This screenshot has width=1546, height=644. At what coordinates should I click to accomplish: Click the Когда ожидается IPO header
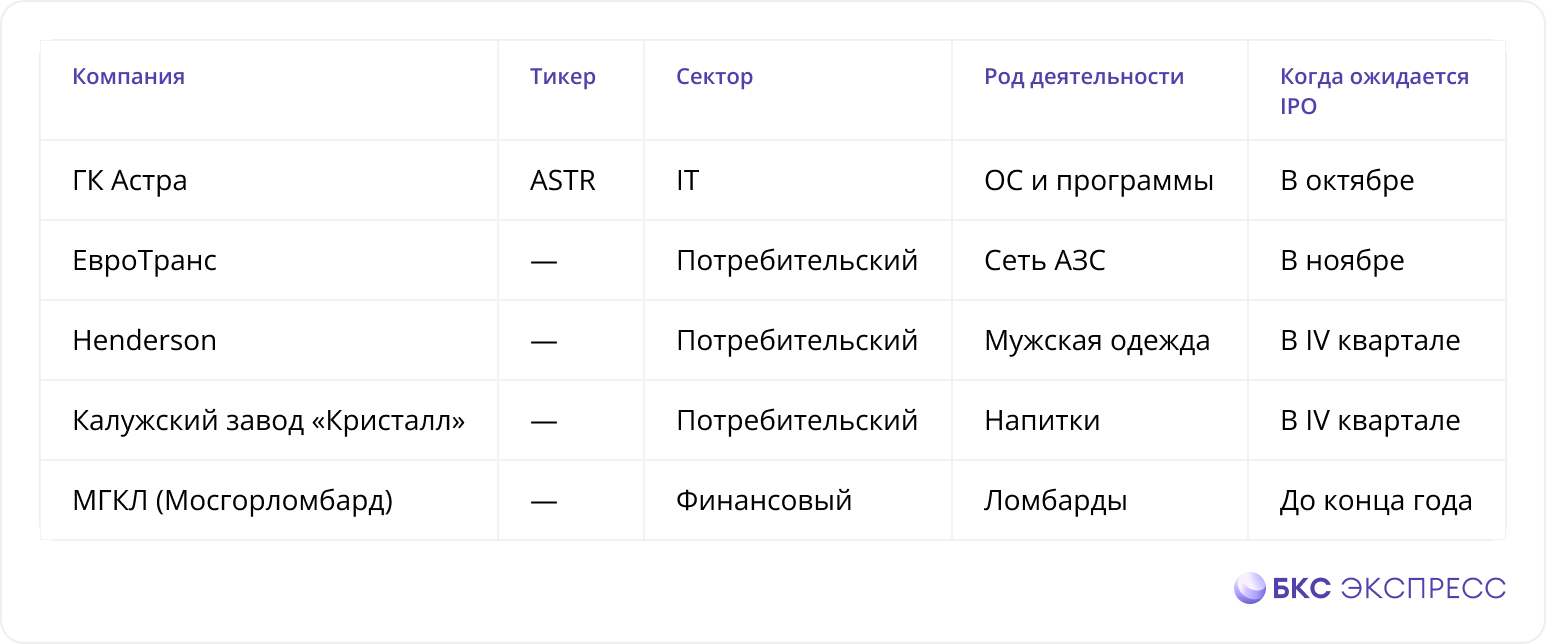point(1375,91)
